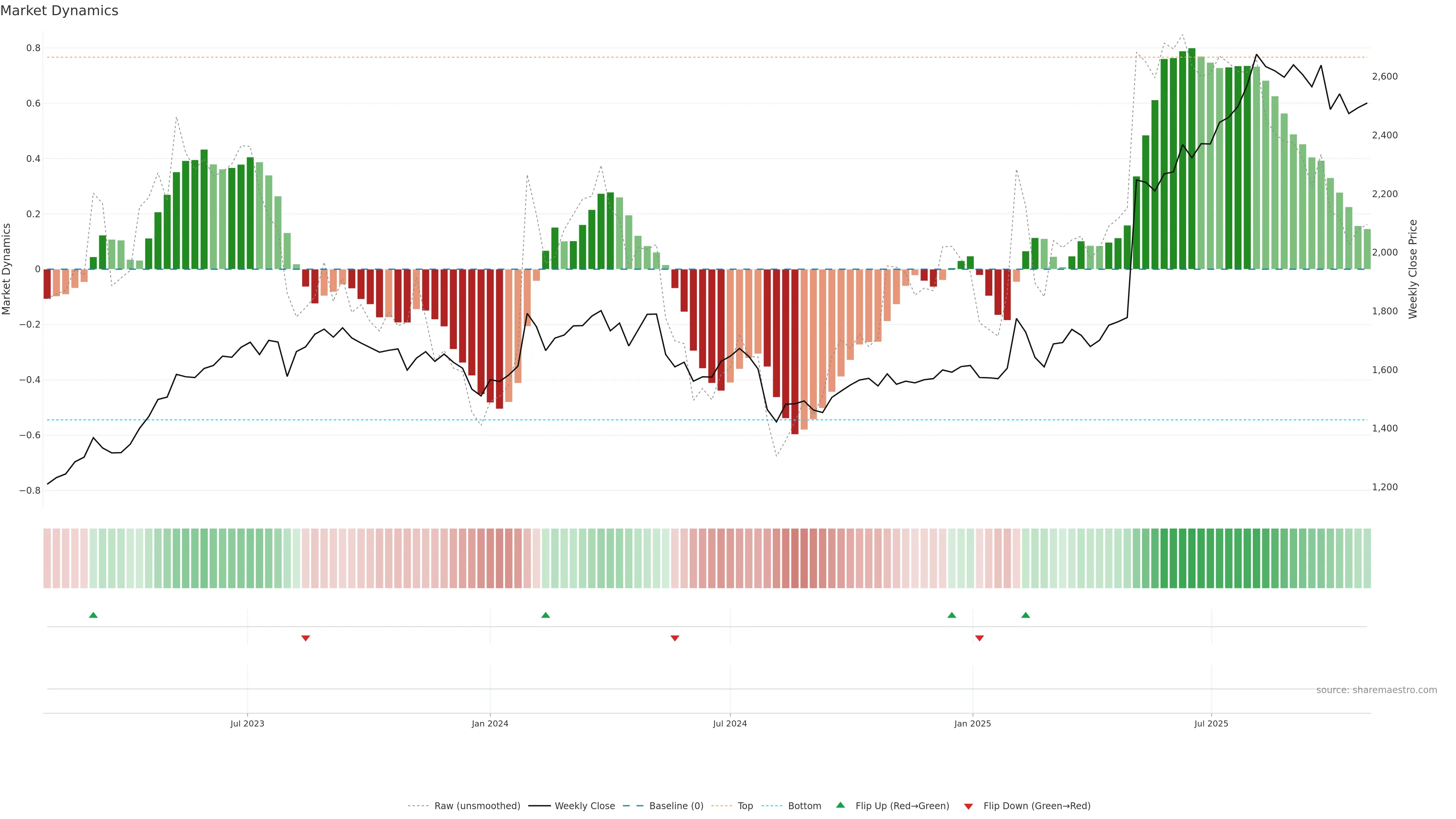Image resolution: width=1456 pixels, height=819 pixels.
Task: Toggle the Bottom legend entry
Action: click(804, 806)
